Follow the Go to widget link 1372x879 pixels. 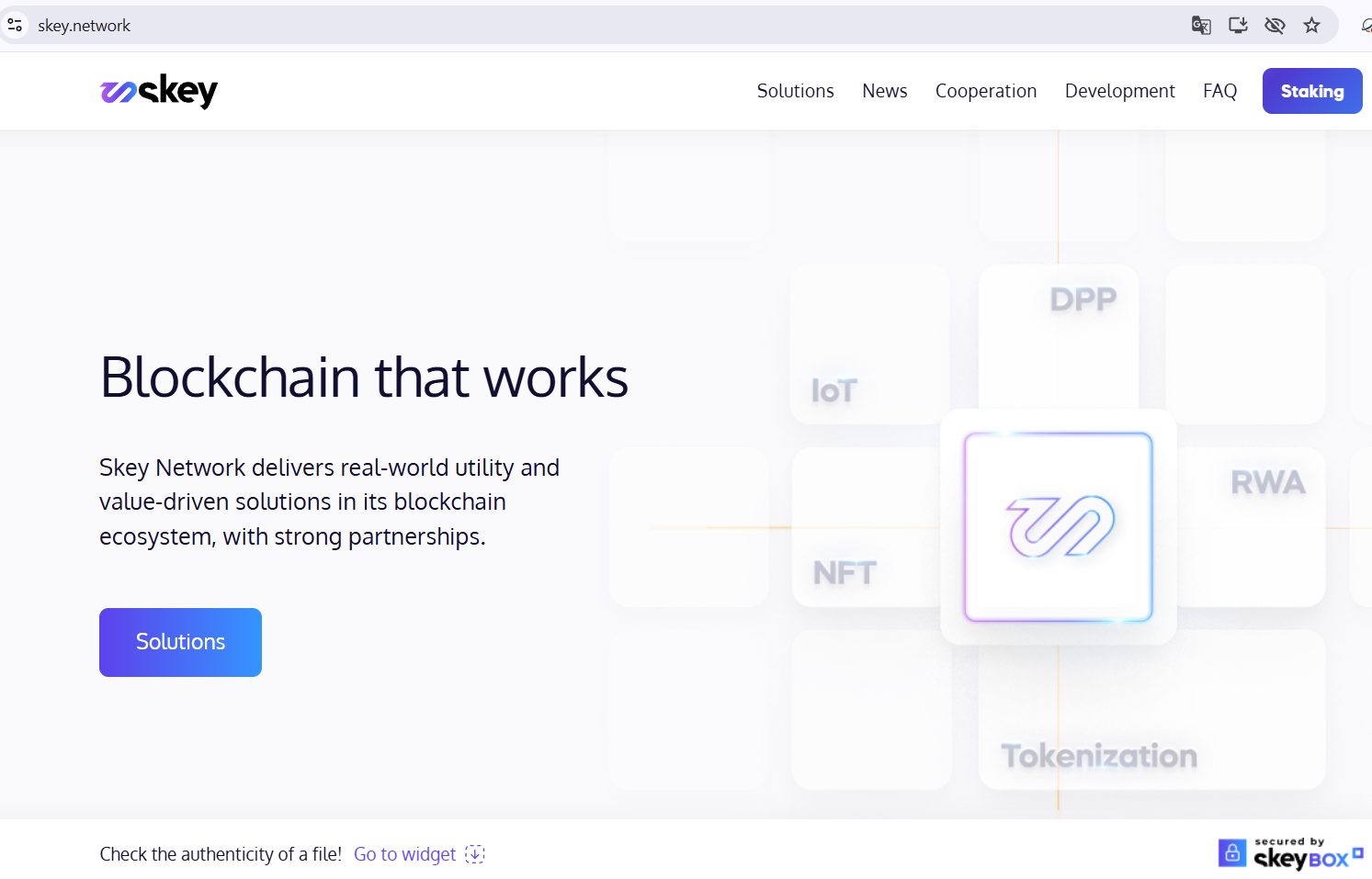pyautogui.click(x=404, y=854)
